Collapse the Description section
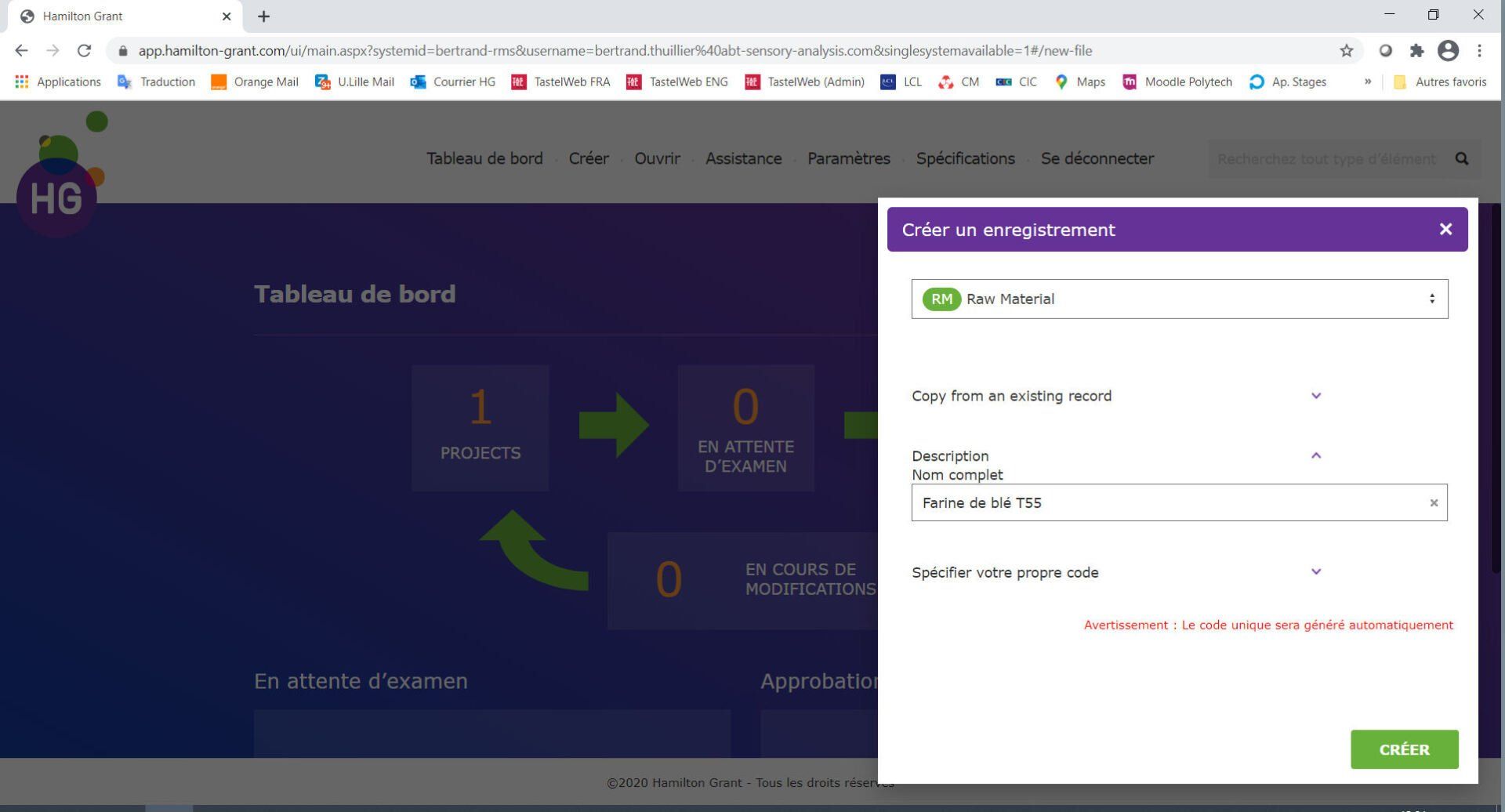This screenshot has width=1505, height=812. click(1316, 455)
